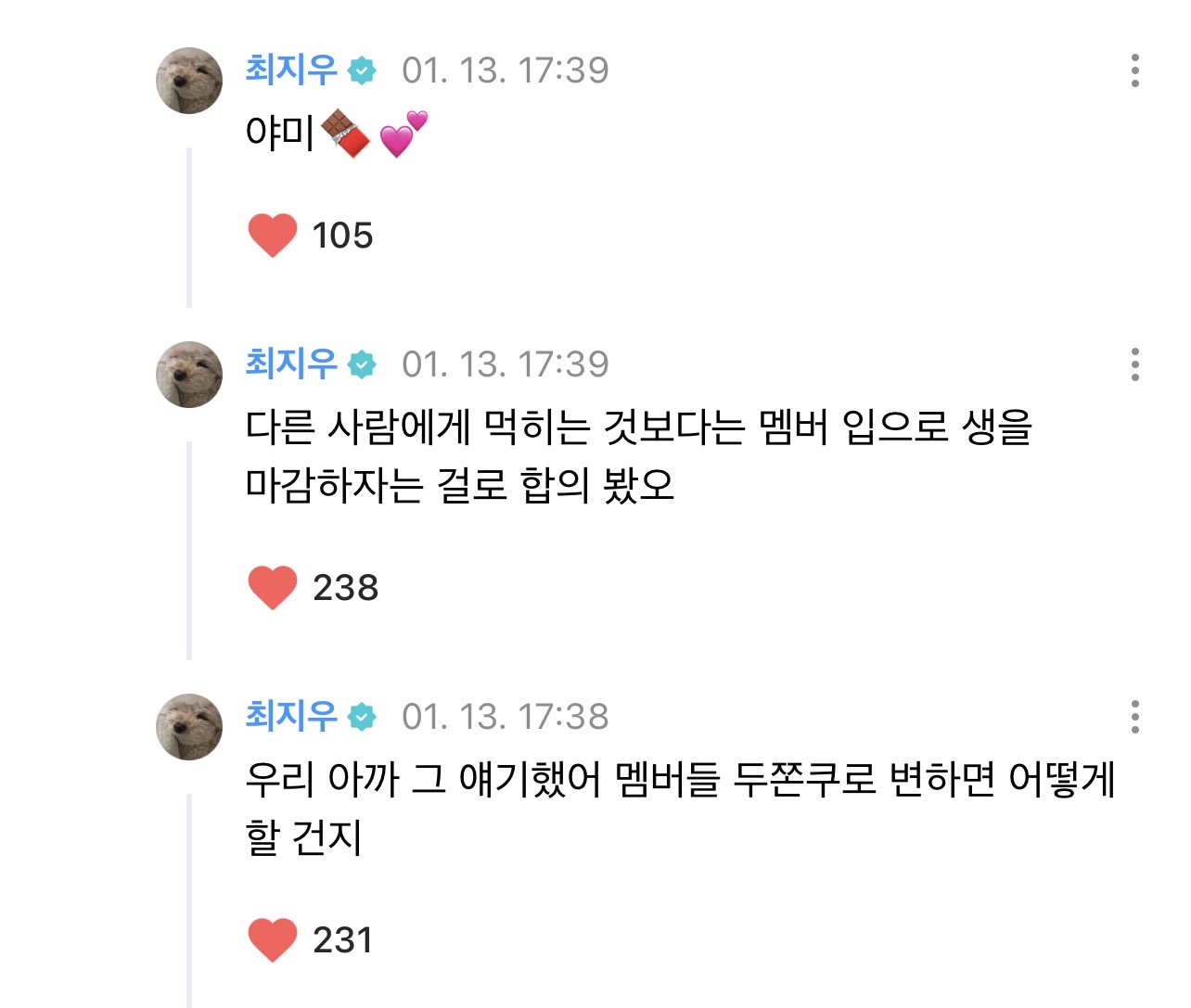This screenshot has width=1191, height=1008.
Task: Open profile picture on the 야미 comment
Action: pyautogui.click(x=189, y=81)
